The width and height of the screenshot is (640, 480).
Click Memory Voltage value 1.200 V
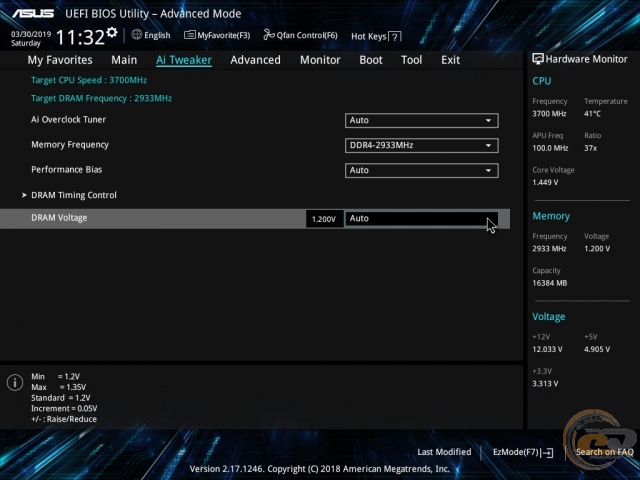(x=597, y=249)
